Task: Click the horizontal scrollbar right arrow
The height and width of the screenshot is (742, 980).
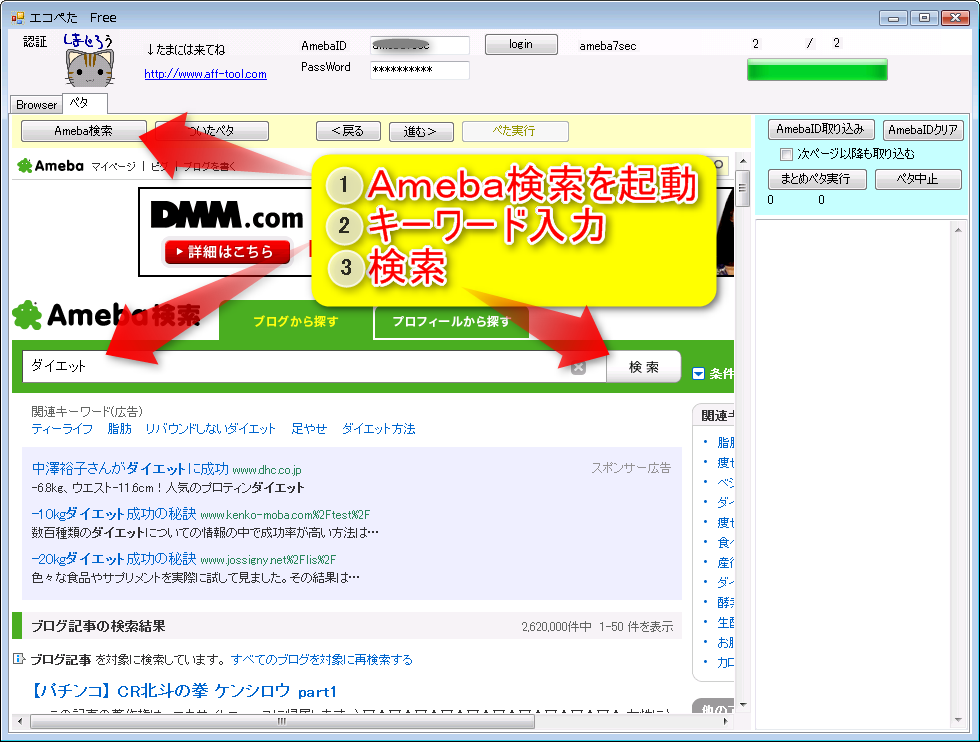Action: [726, 721]
